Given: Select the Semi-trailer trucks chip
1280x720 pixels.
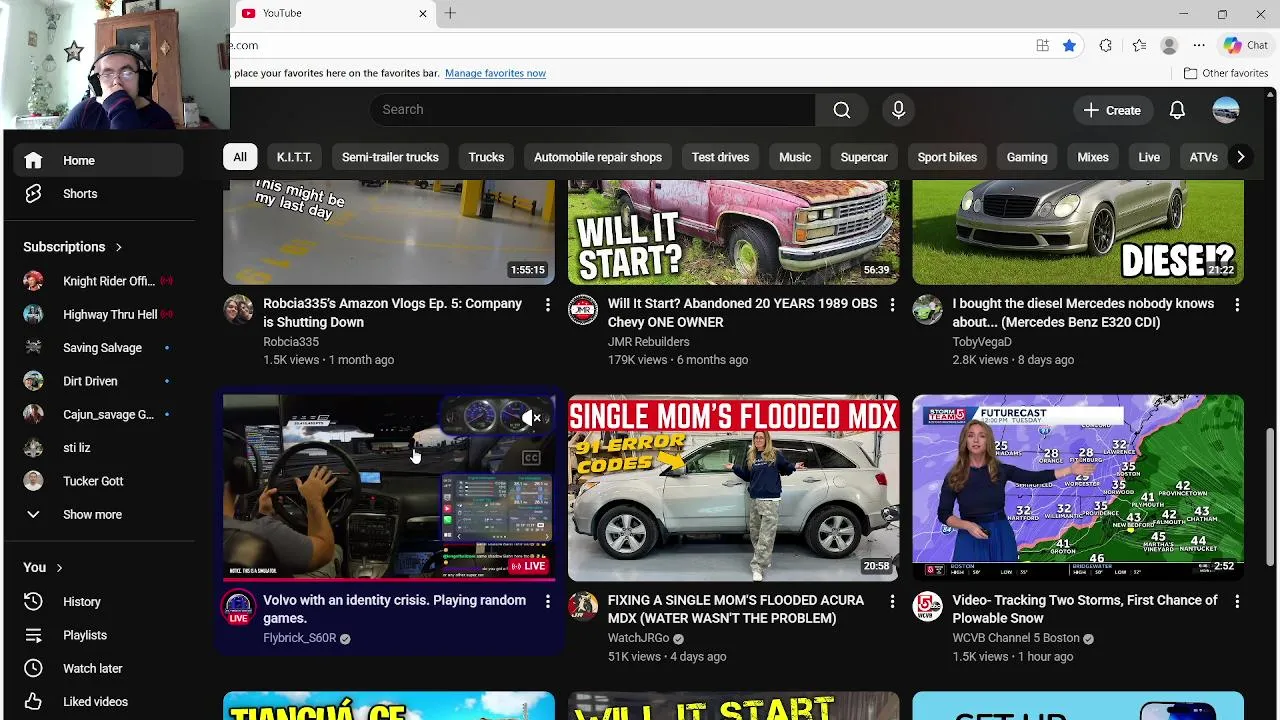Looking at the screenshot, I should 390,157.
